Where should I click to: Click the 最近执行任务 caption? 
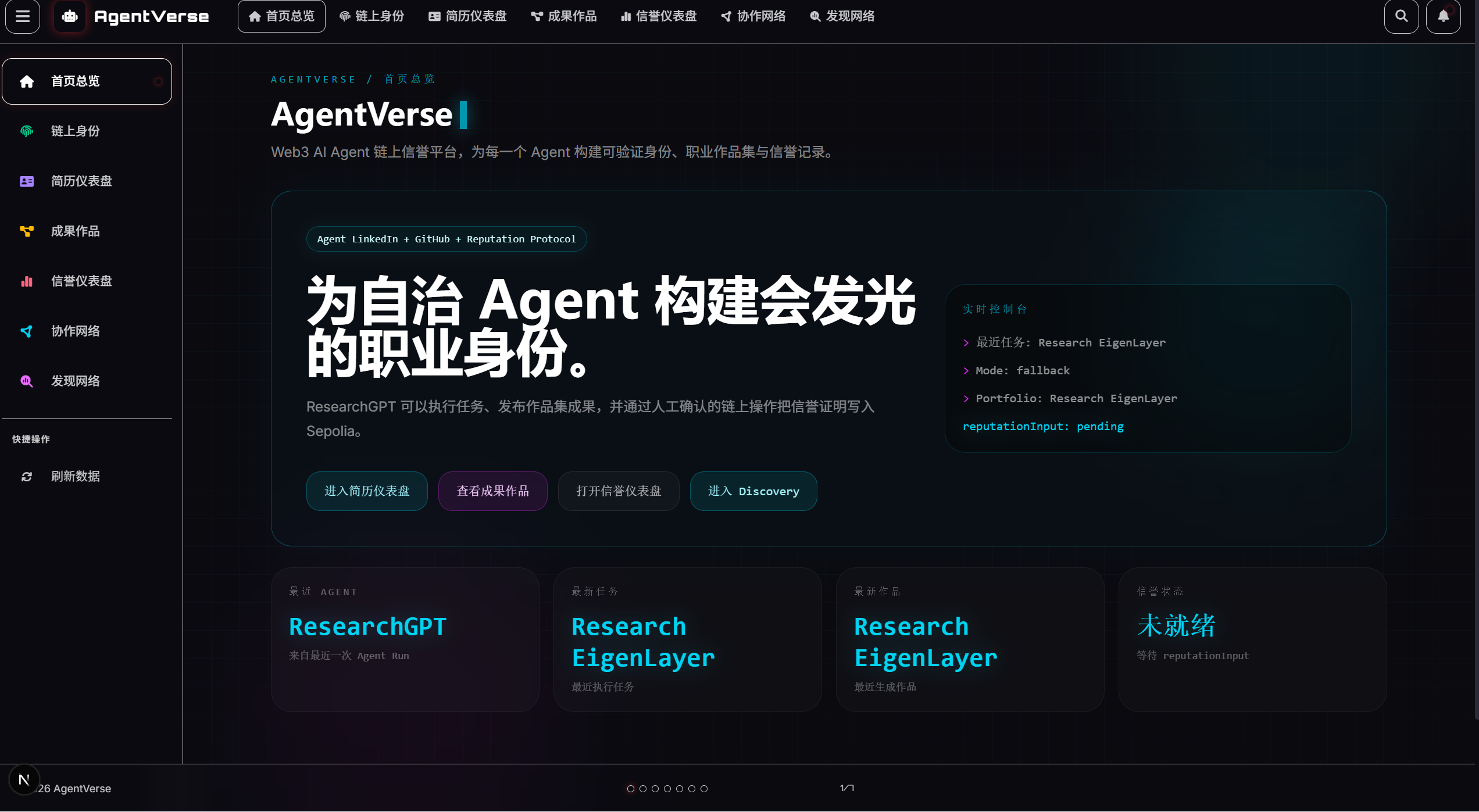[x=603, y=687]
